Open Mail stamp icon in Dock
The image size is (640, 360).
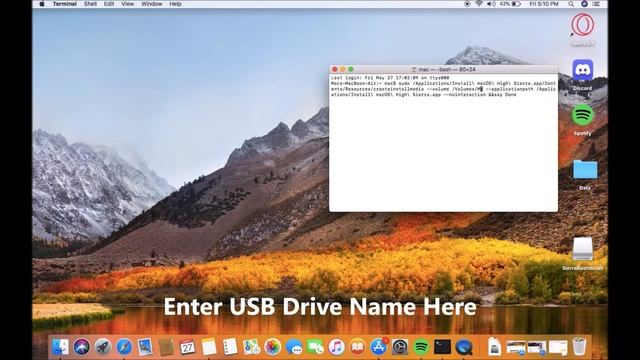click(145, 347)
